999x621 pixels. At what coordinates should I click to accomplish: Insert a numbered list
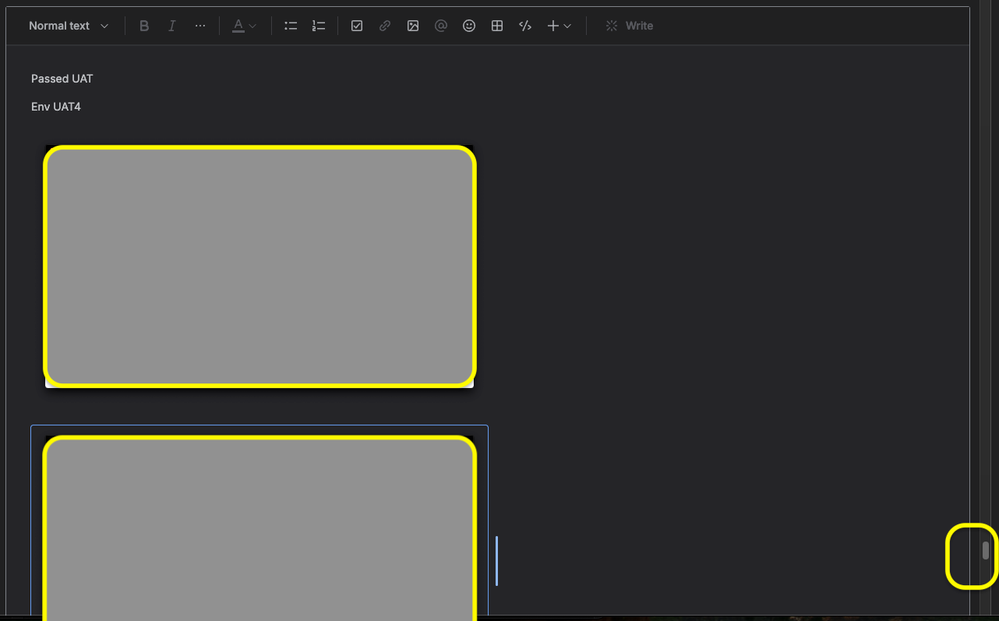[319, 26]
